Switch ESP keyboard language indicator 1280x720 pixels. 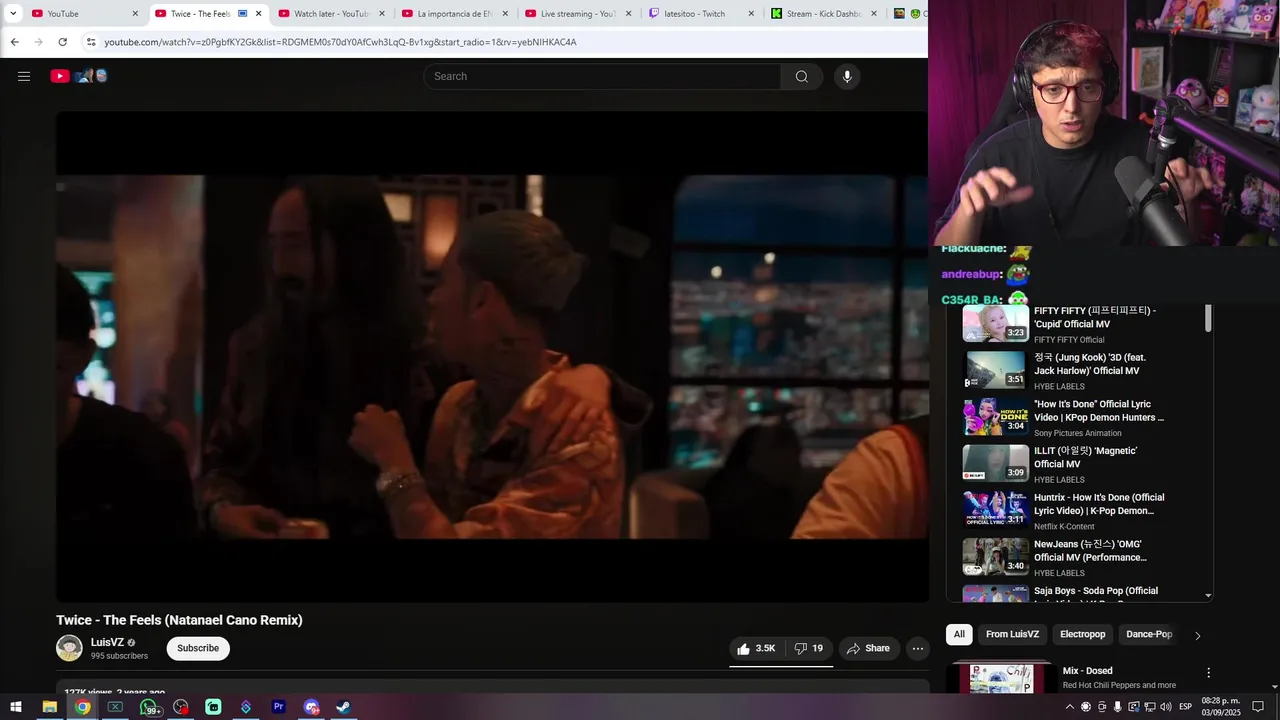click(x=1186, y=707)
